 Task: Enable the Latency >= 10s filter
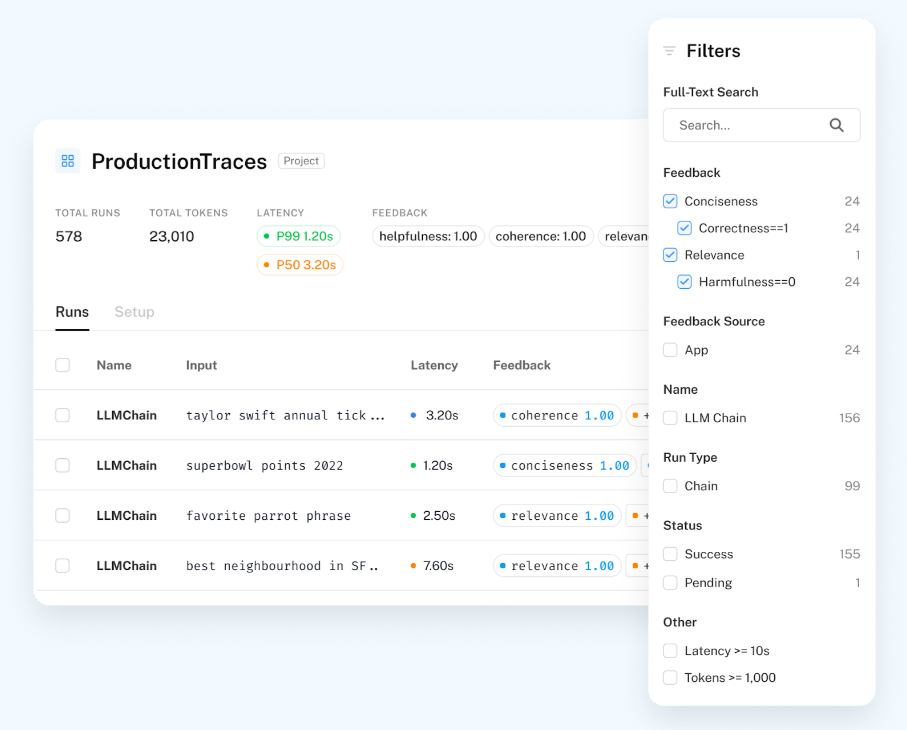(x=670, y=651)
